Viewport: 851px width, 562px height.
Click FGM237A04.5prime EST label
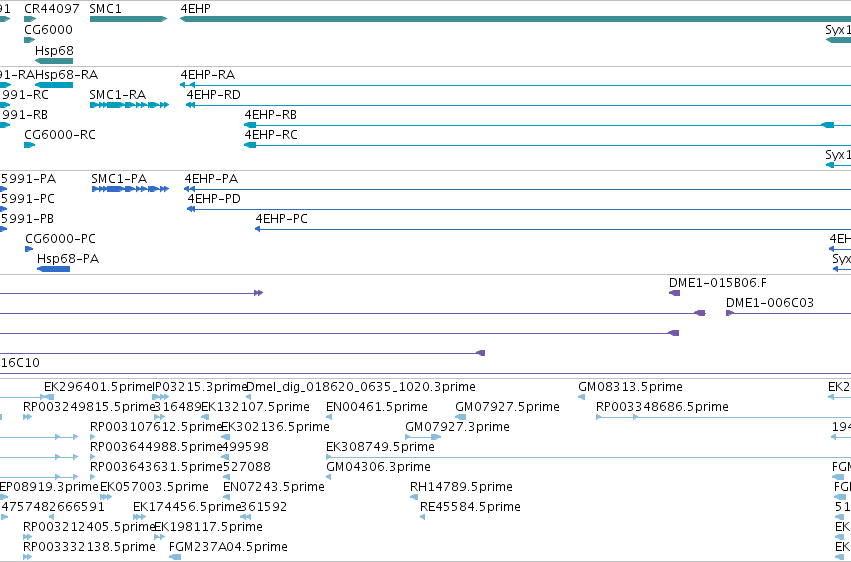(228, 547)
